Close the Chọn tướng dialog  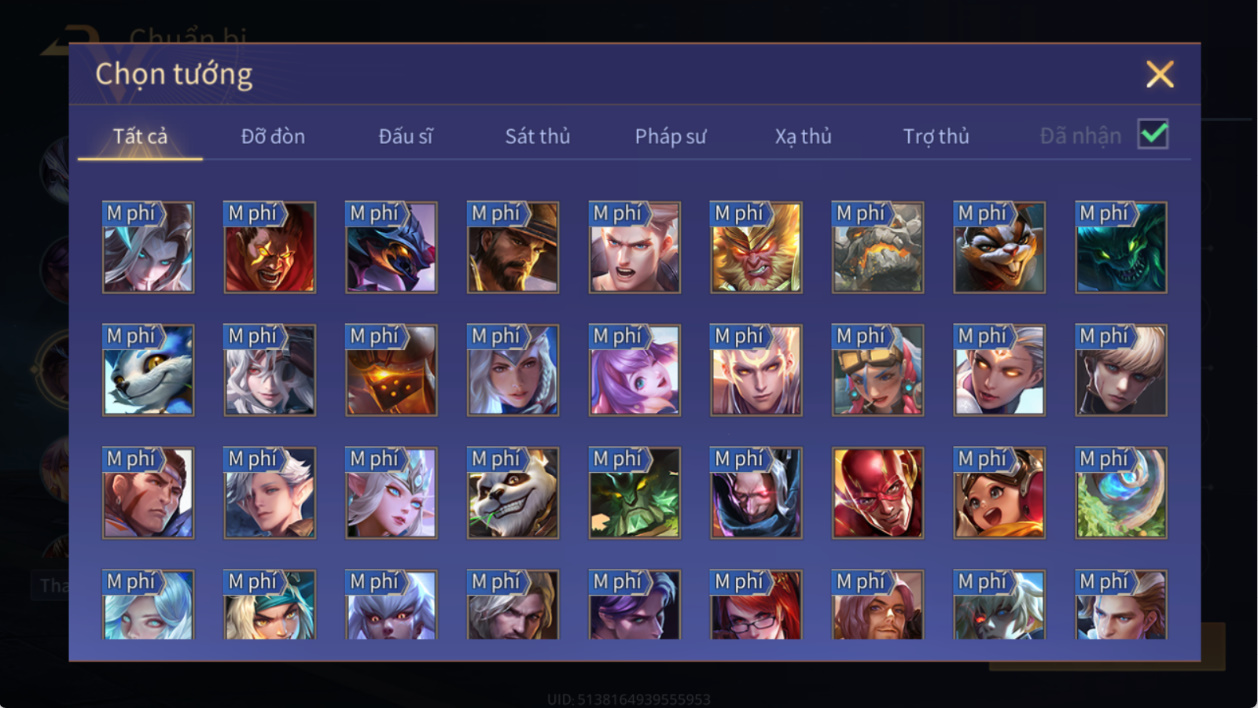pyautogui.click(x=1160, y=74)
